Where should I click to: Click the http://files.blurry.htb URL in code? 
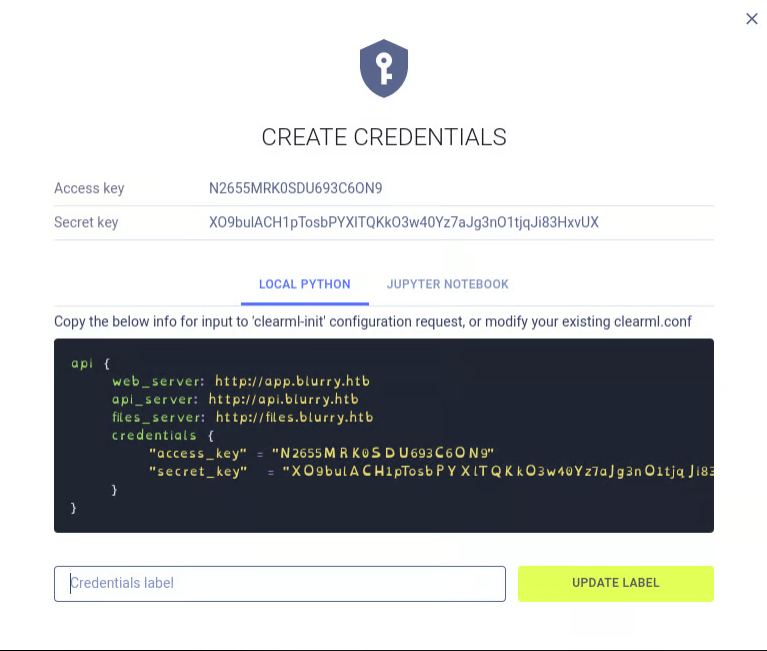(294, 417)
